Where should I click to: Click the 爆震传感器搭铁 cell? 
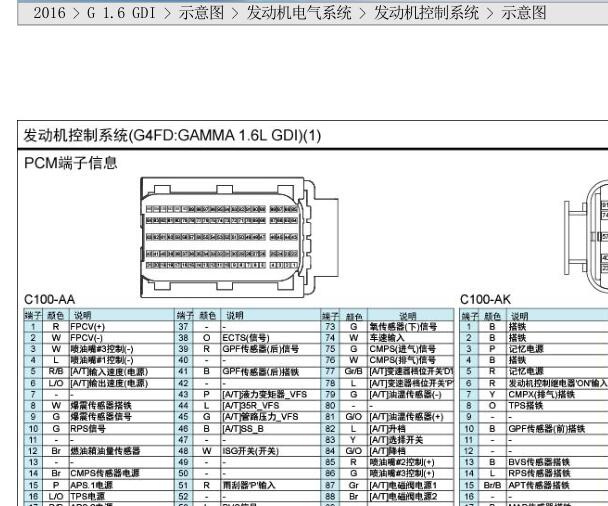tap(121, 406)
